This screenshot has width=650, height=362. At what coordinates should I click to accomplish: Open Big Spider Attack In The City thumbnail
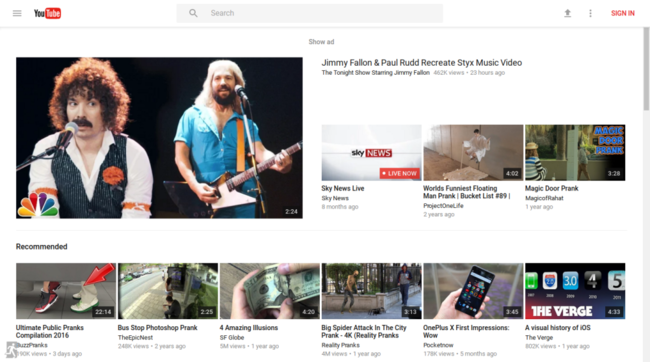(371, 291)
